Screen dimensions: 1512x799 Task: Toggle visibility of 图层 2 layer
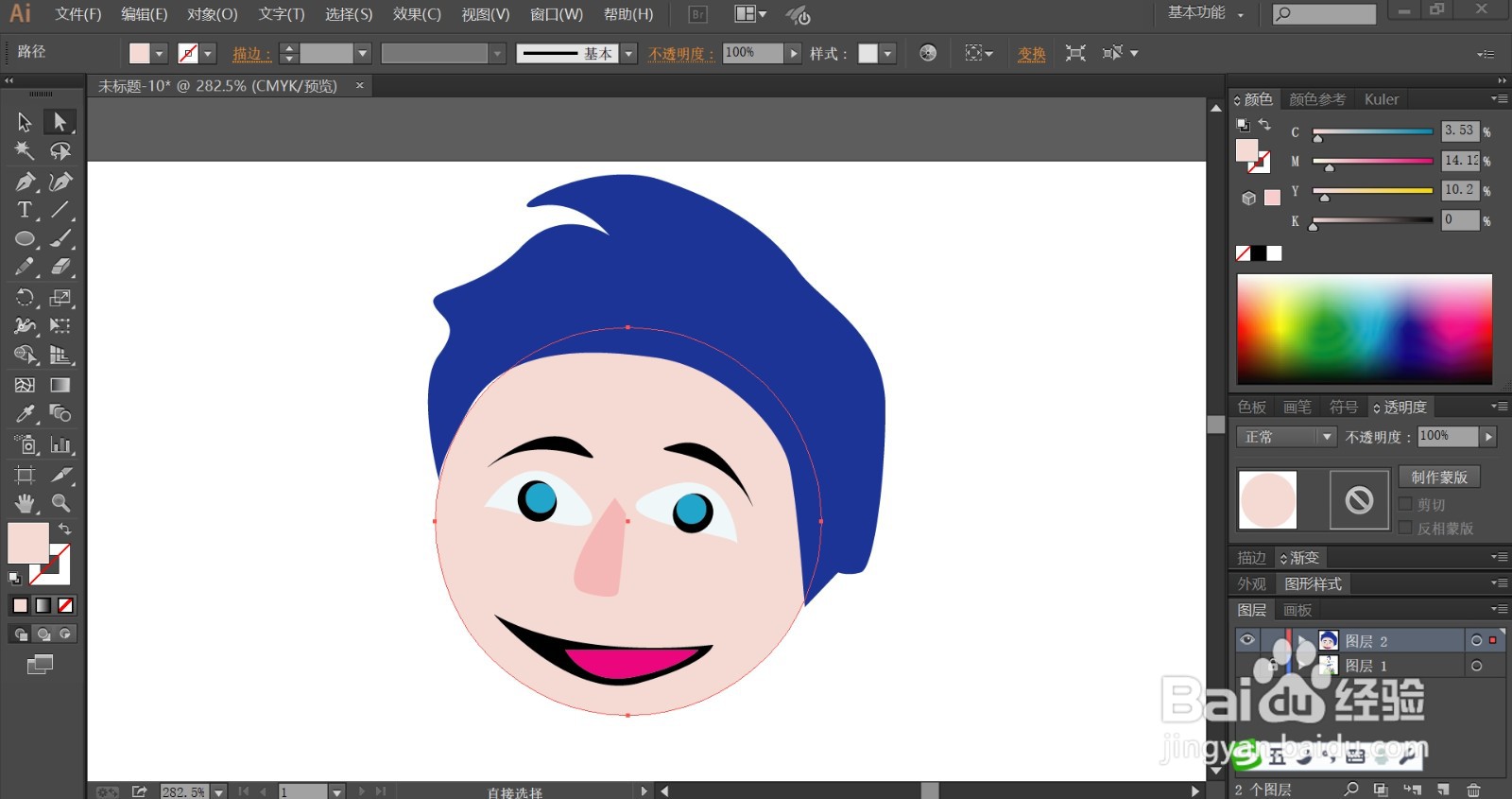pos(1247,640)
